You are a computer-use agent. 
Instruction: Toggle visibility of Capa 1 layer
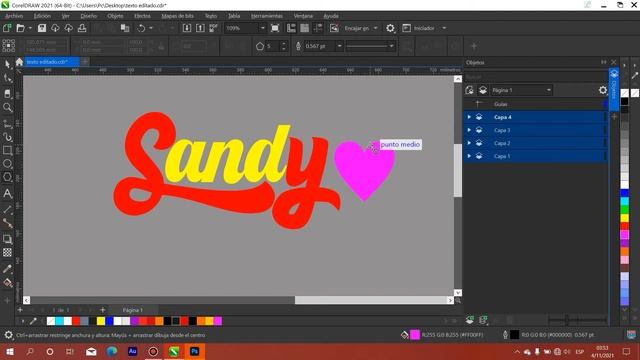click(x=479, y=156)
